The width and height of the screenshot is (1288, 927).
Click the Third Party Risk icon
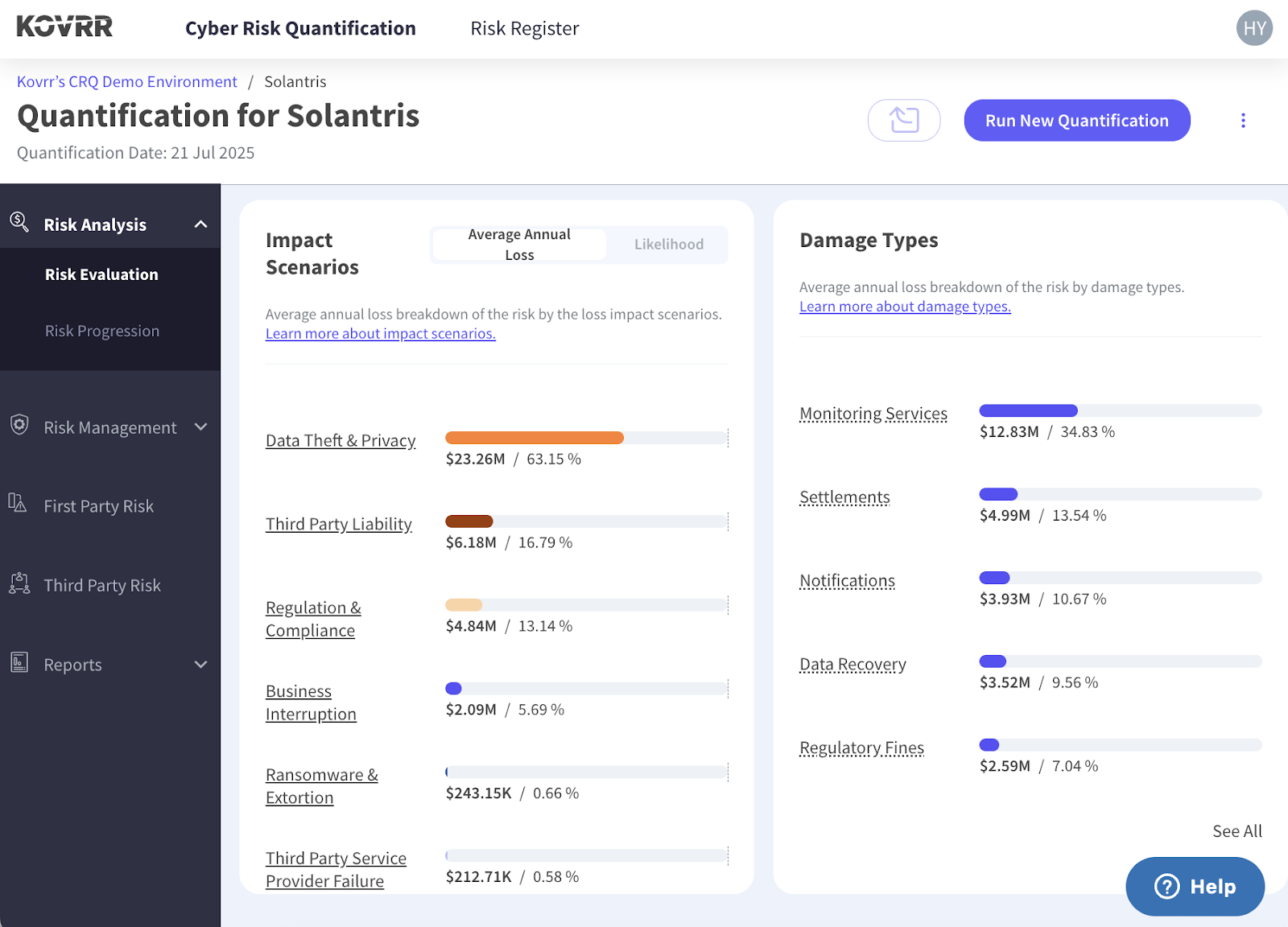point(19,583)
